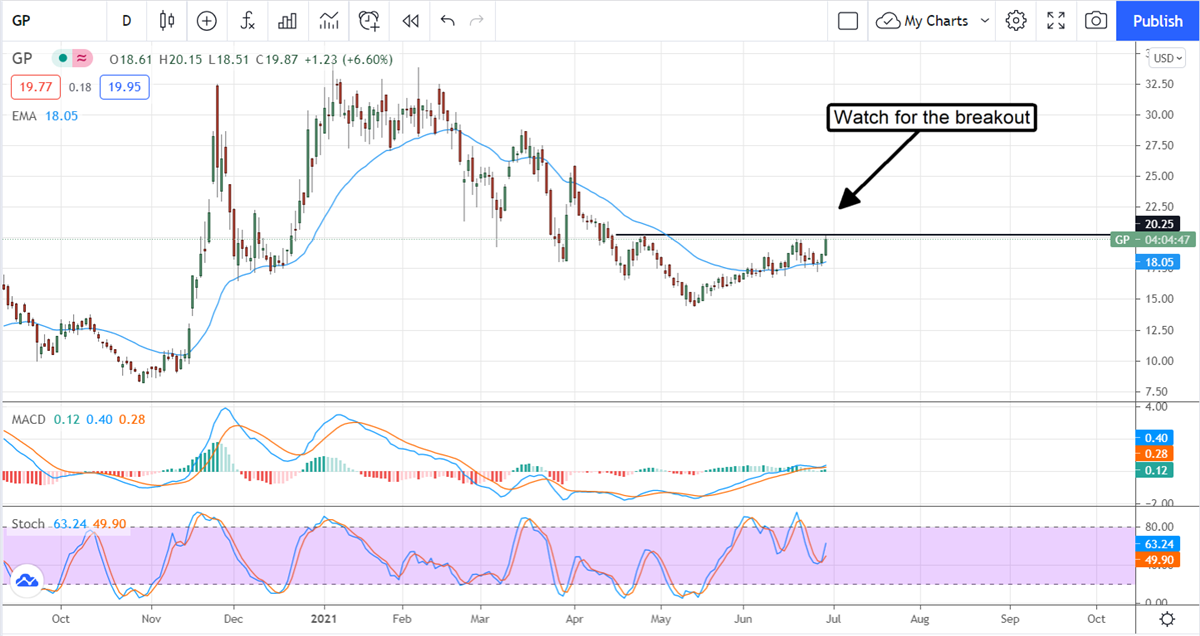Open indicator templates icon

[328, 20]
